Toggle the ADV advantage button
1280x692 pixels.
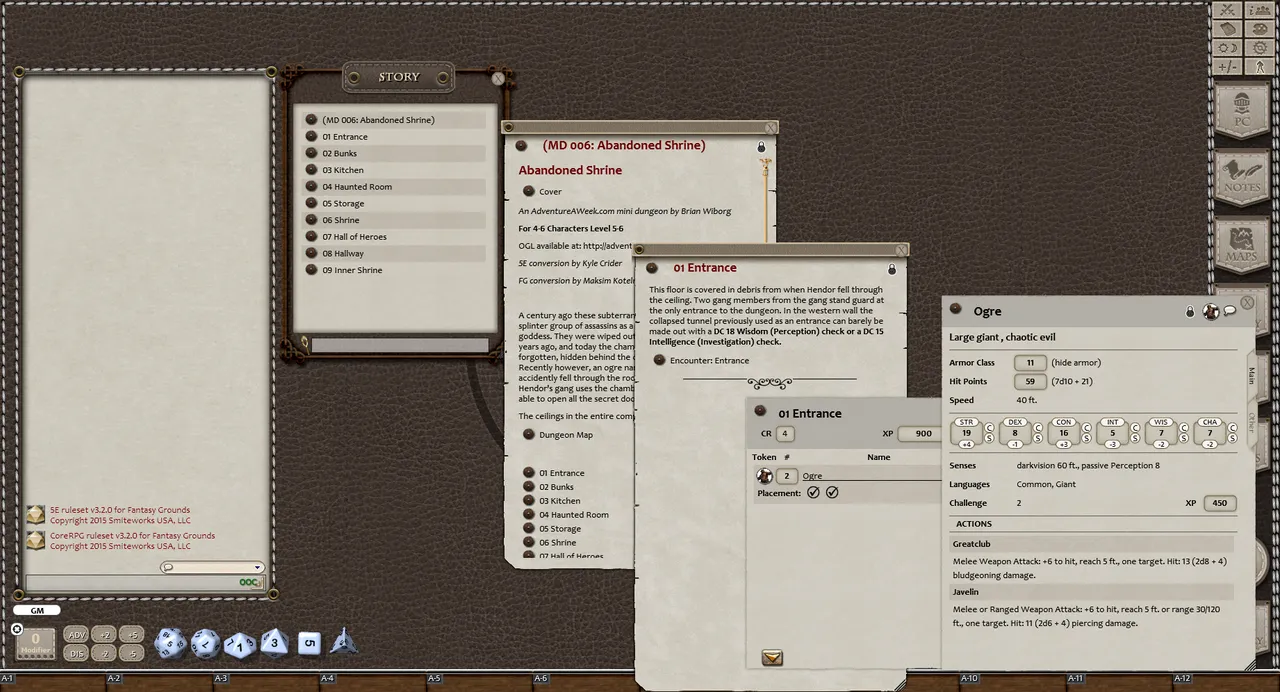[76, 635]
